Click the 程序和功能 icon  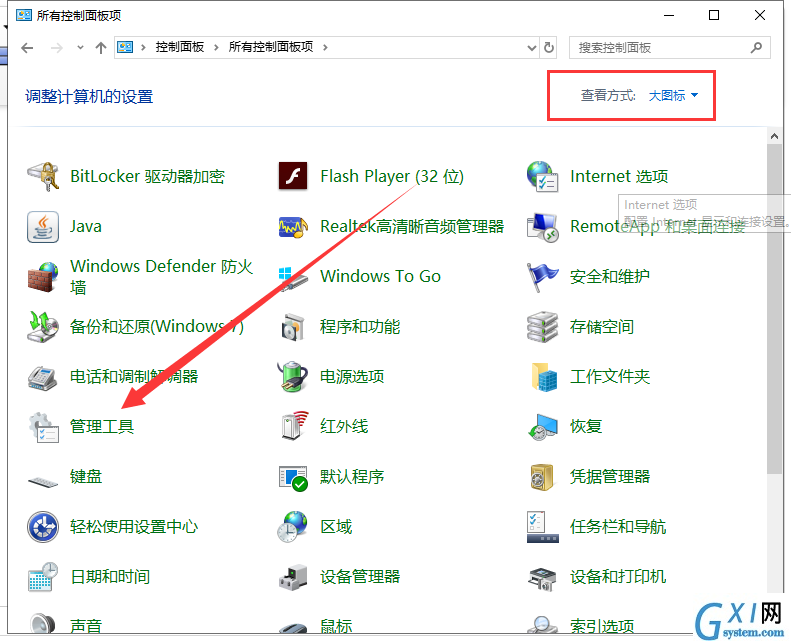tap(293, 327)
